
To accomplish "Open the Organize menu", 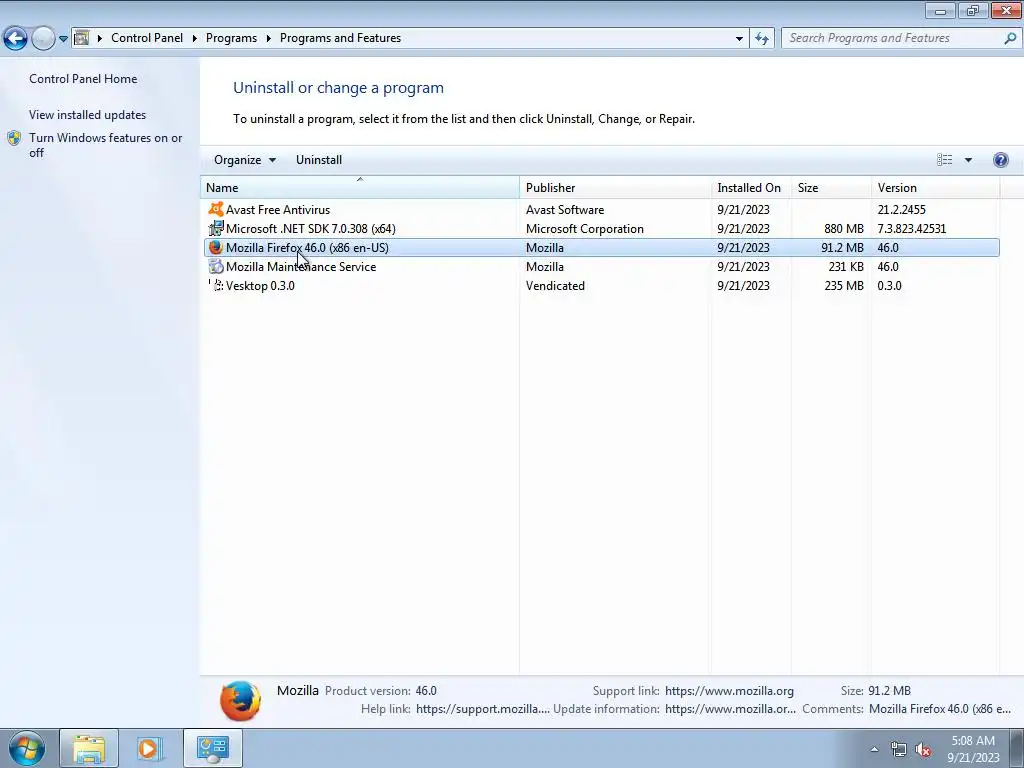I will [x=245, y=160].
